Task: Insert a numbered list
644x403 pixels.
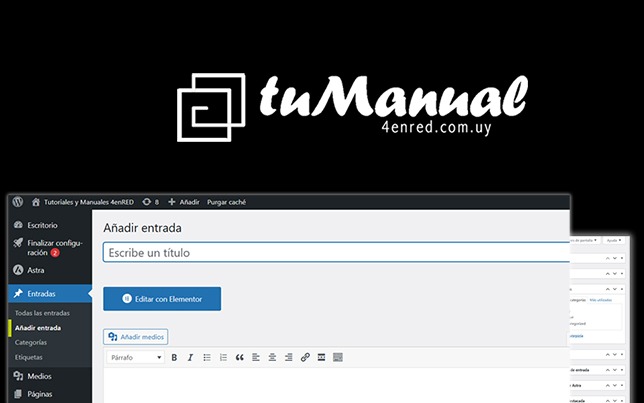Action: pos(223,357)
